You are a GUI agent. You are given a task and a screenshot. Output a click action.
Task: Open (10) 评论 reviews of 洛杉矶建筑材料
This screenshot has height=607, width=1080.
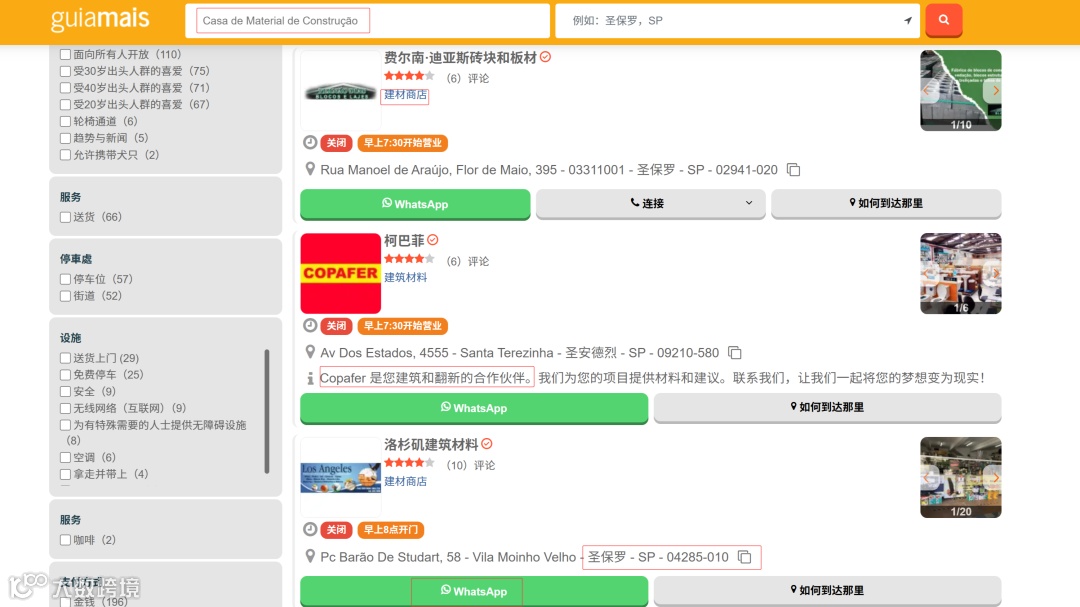(x=470, y=465)
